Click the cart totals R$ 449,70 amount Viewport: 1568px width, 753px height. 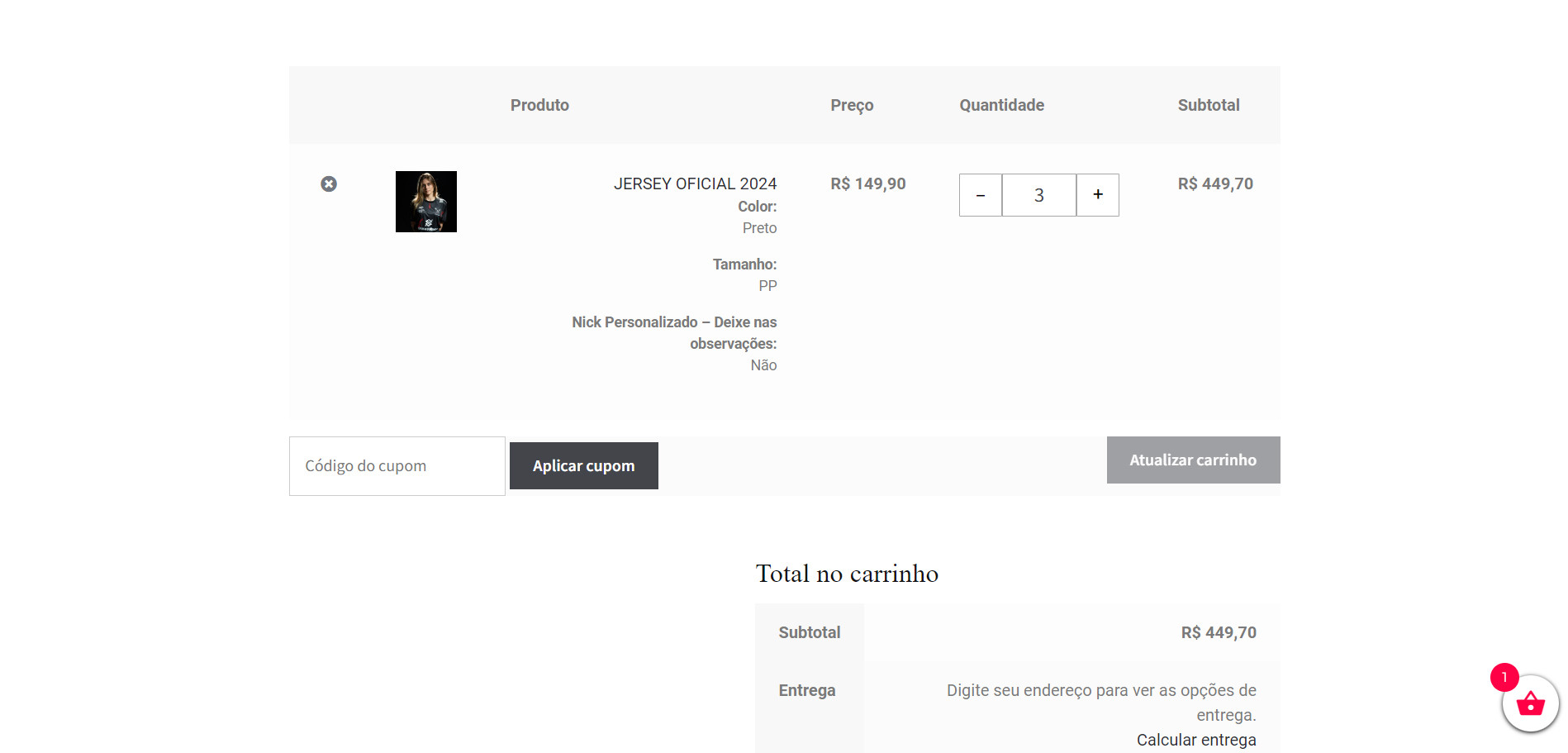[1218, 632]
